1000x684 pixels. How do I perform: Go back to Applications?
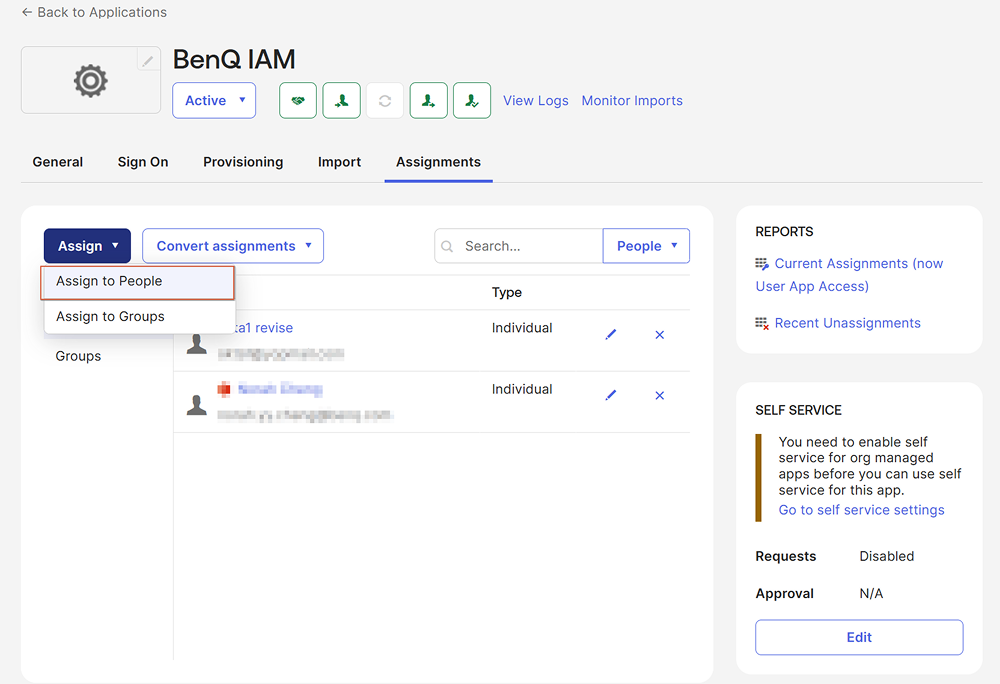pos(94,13)
